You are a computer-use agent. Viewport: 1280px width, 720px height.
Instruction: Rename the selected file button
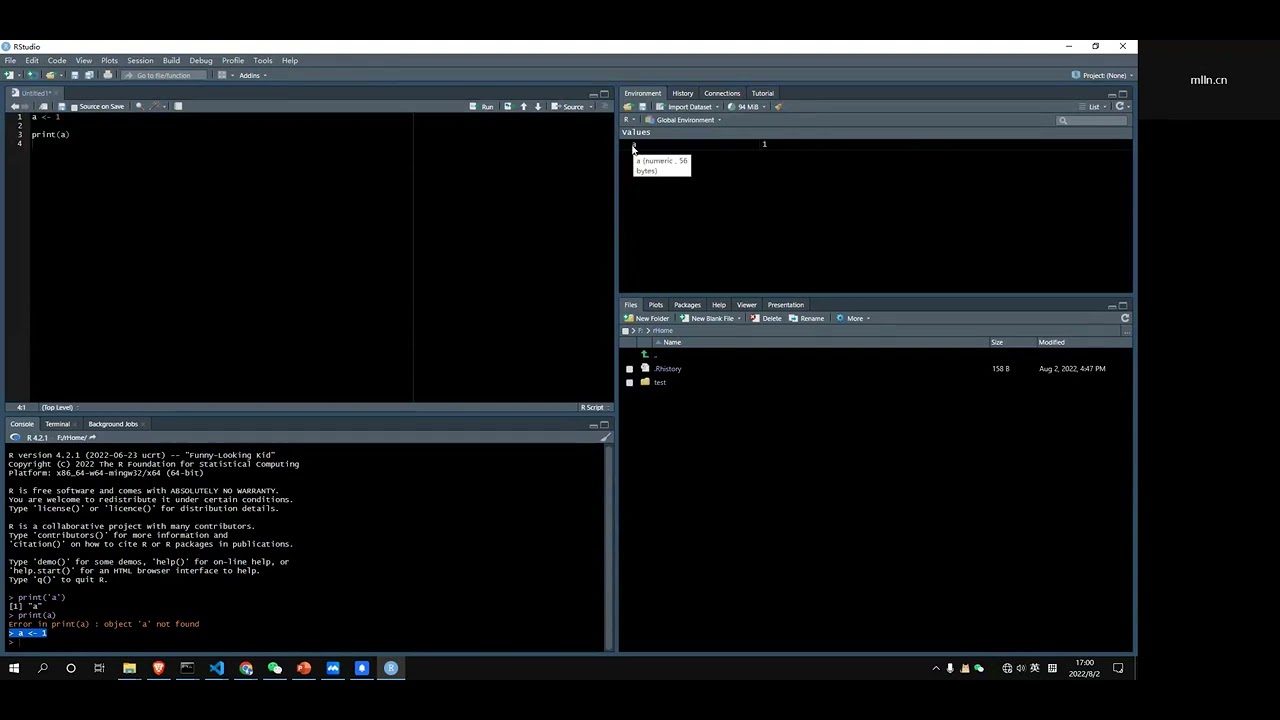coord(806,318)
